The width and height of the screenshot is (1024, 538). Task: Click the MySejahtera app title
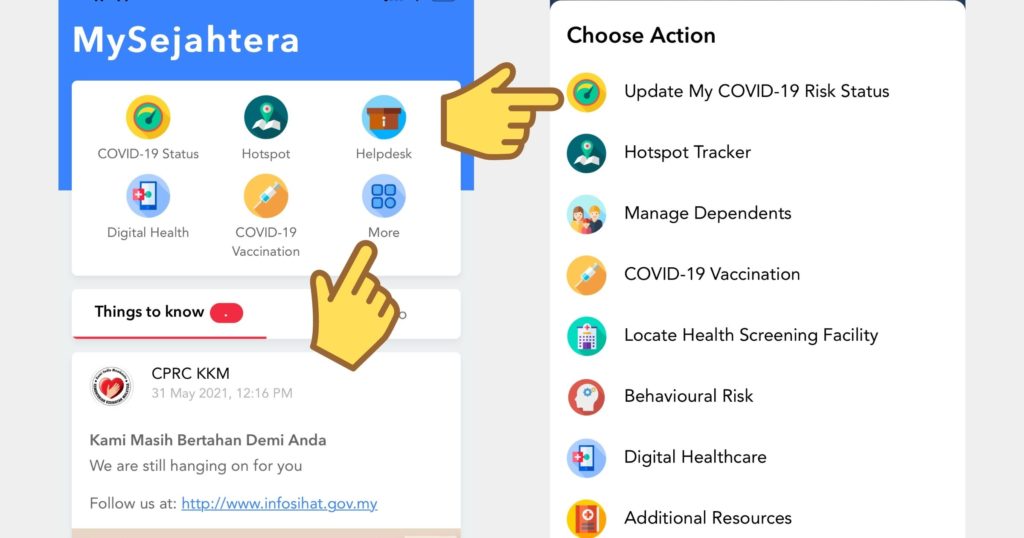pos(186,40)
